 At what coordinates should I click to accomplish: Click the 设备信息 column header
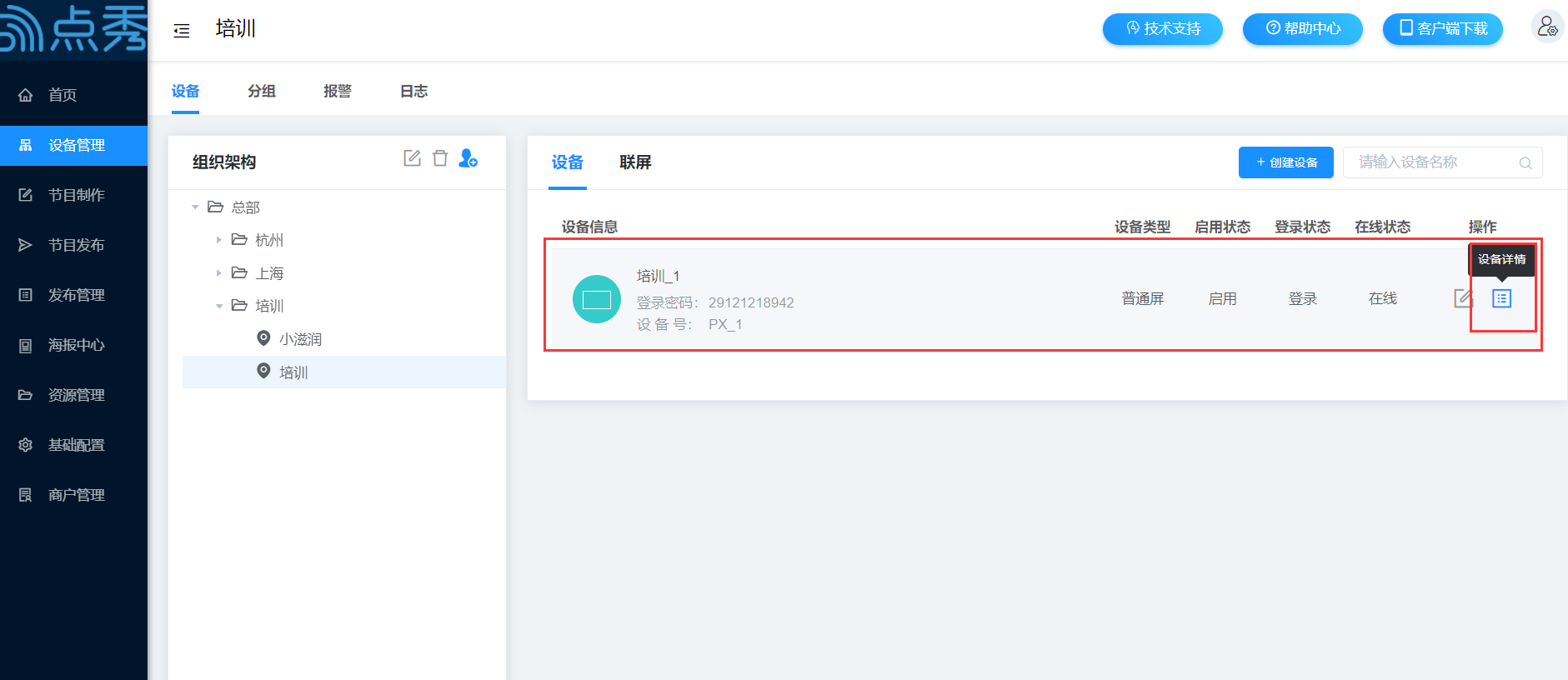pyautogui.click(x=589, y=227)
